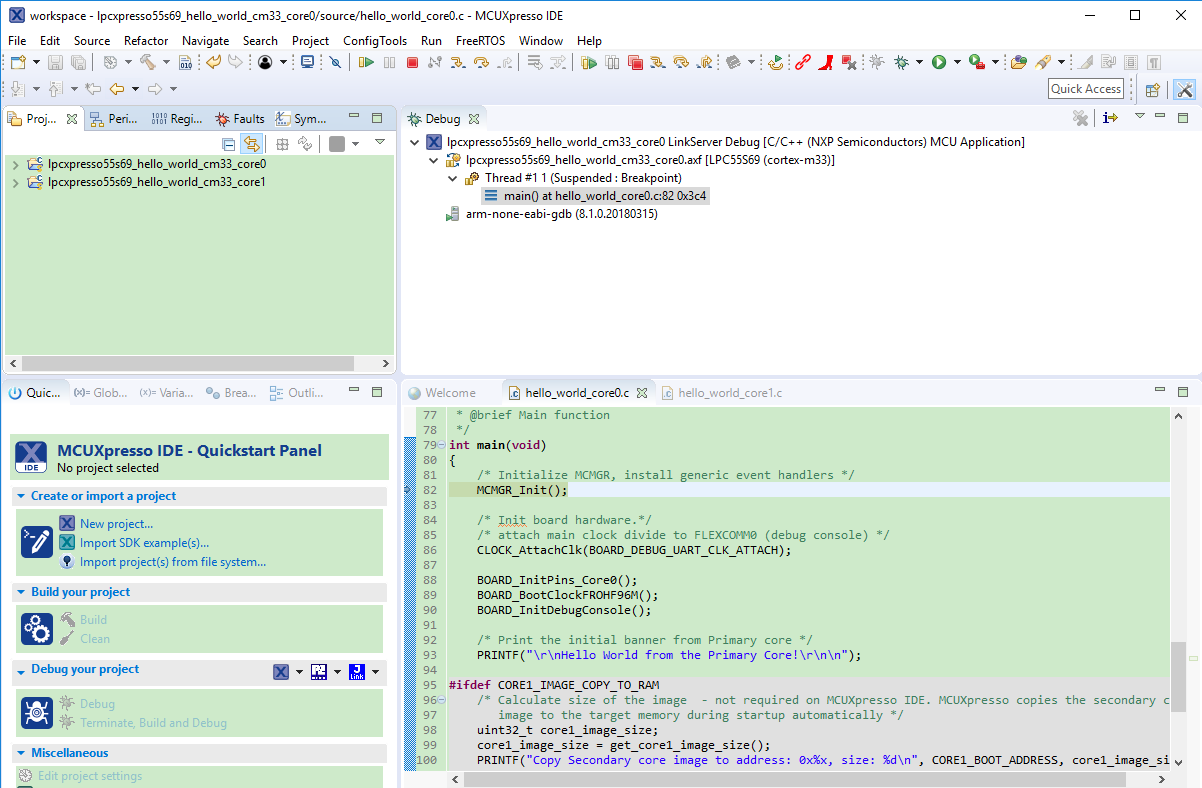Expand lpcxpresso55s69_hello_world_cm33_core1 project

(x=15, y=182)
